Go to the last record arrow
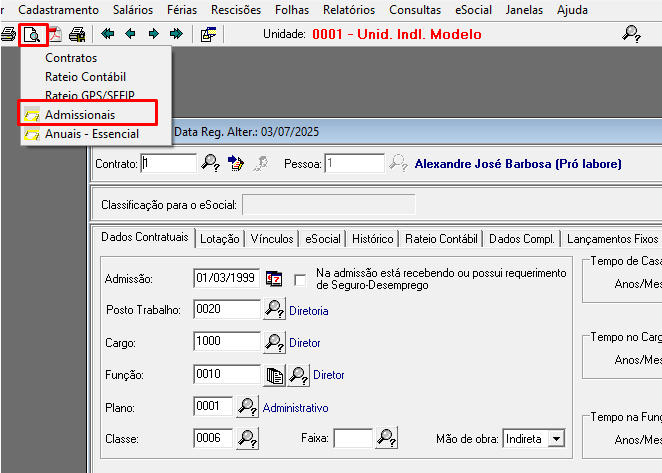662x473 pixels. click(176, 34)
